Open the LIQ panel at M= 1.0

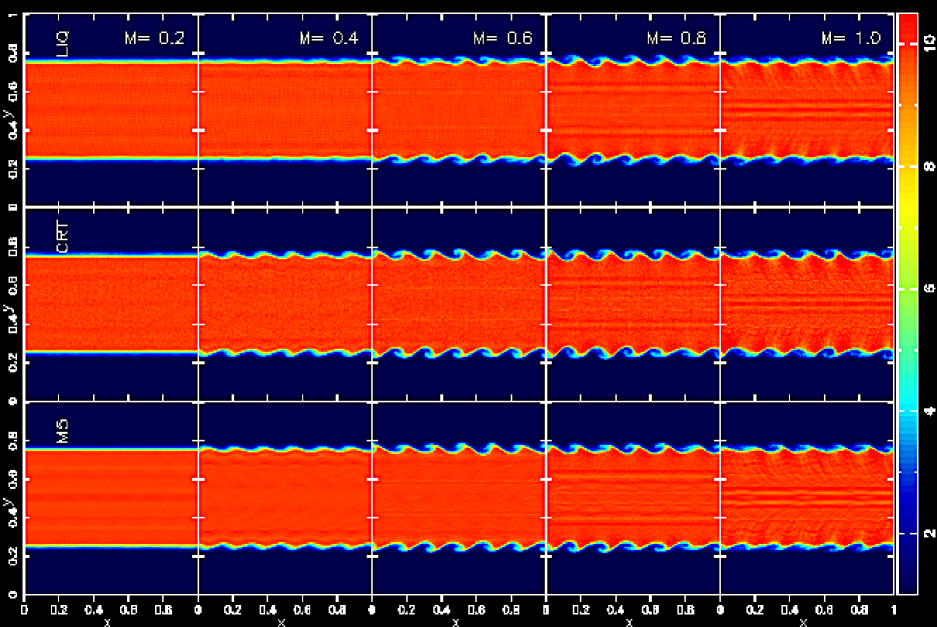807,110
